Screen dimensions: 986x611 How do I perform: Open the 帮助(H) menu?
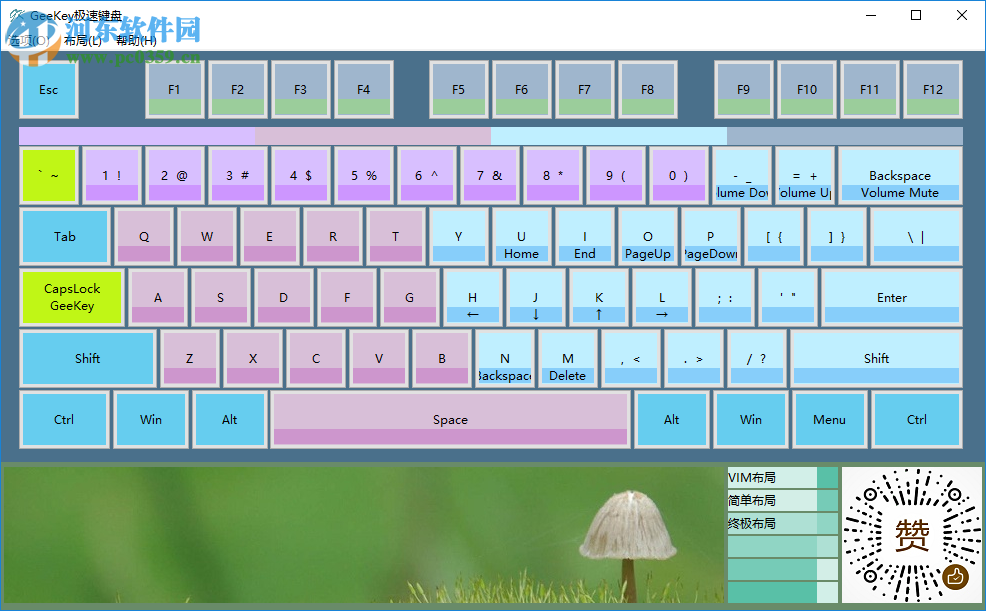tap(136, 41)
